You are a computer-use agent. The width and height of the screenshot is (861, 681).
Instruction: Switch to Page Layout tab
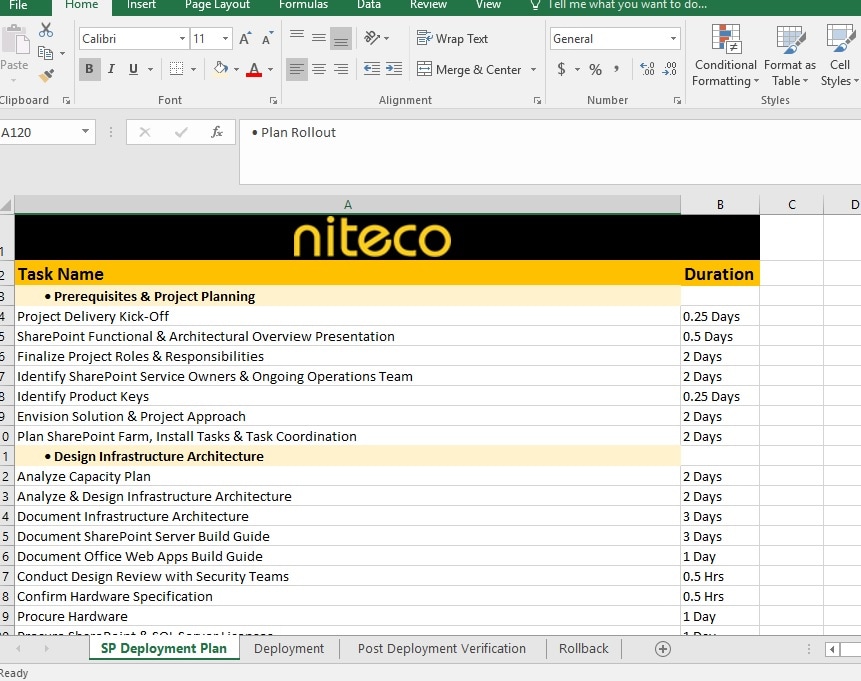point(217,5)
